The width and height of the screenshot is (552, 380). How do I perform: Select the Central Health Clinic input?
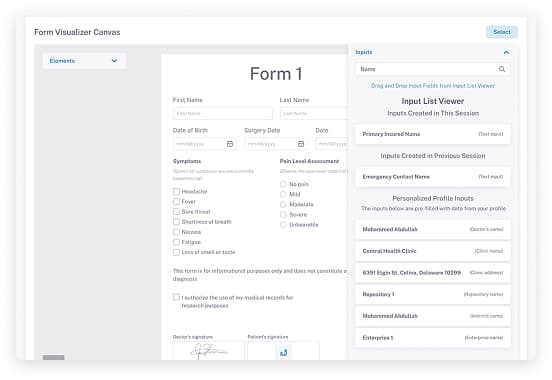pos(433,251)
